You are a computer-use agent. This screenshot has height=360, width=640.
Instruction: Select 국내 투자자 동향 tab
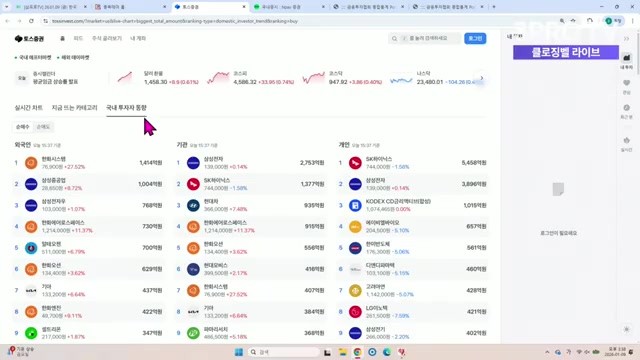(126, 108)
